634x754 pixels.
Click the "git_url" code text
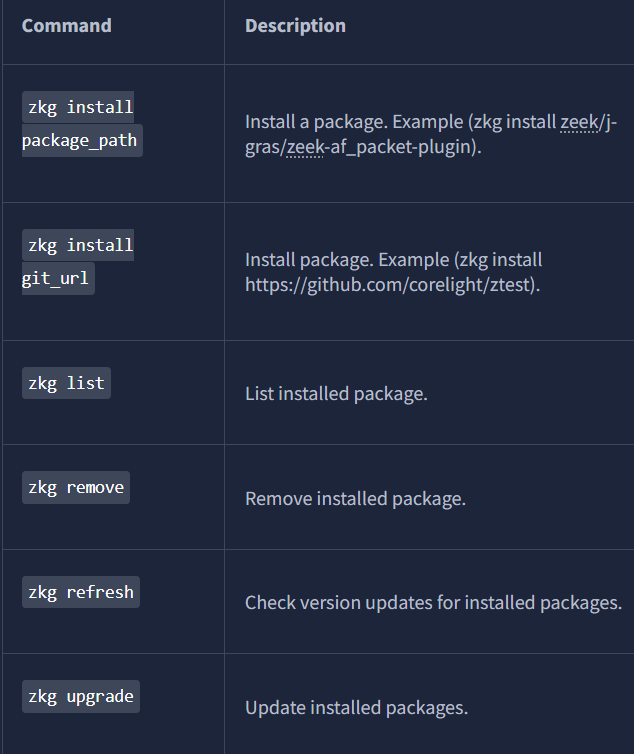[56, 278]
